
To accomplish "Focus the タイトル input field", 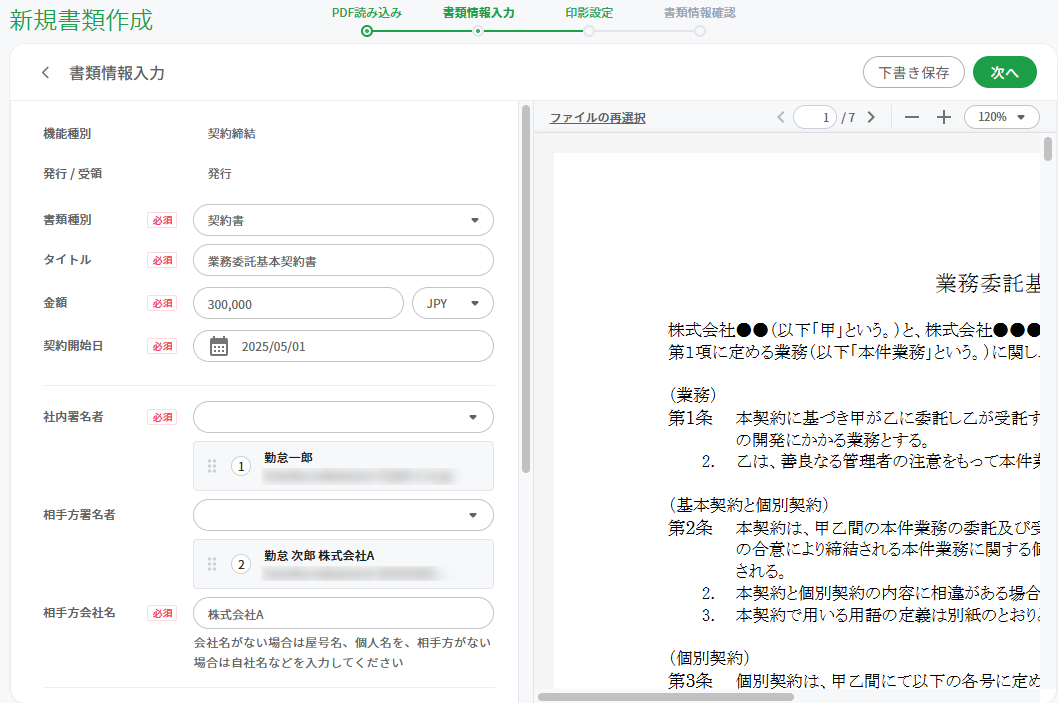I will (343, 260).
